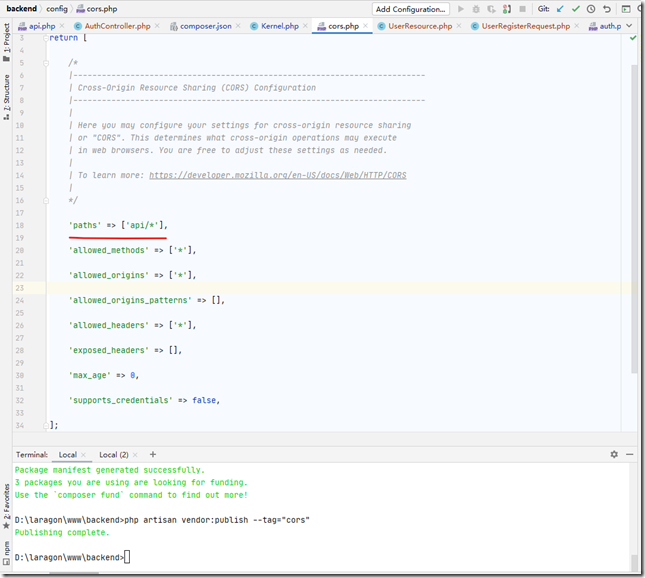Click fold end marker at line 16

[x=46, y=200]
